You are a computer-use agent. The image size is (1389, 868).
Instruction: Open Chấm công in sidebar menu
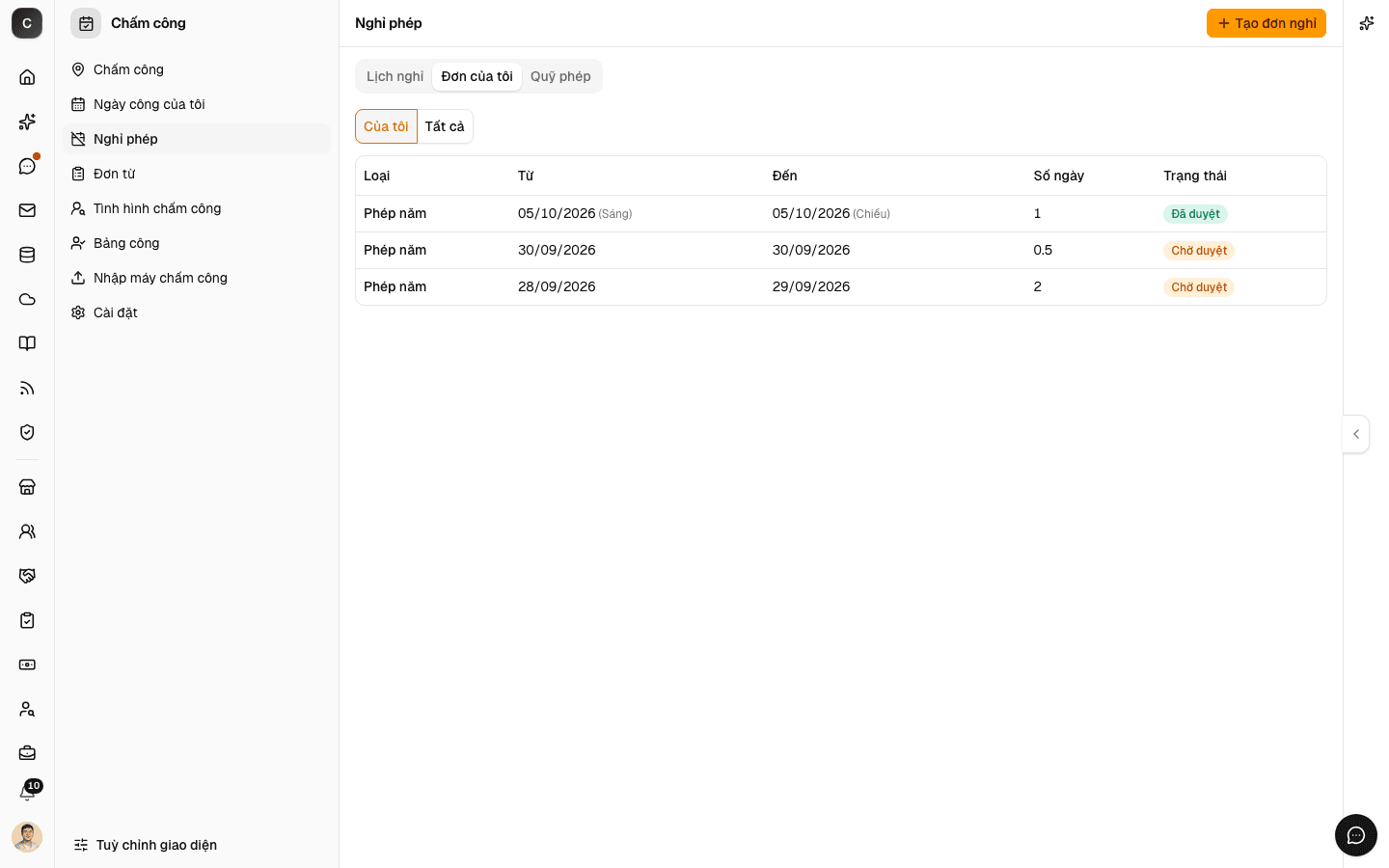point(197,69)
